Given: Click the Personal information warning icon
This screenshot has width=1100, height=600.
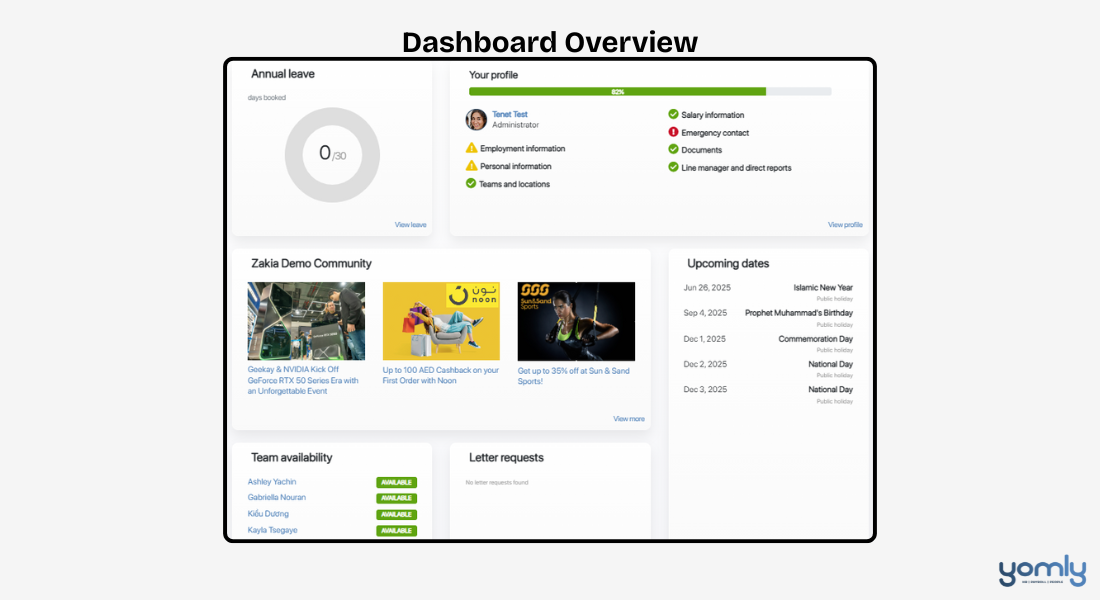Looking at the screenshot, I should (471, 166).
